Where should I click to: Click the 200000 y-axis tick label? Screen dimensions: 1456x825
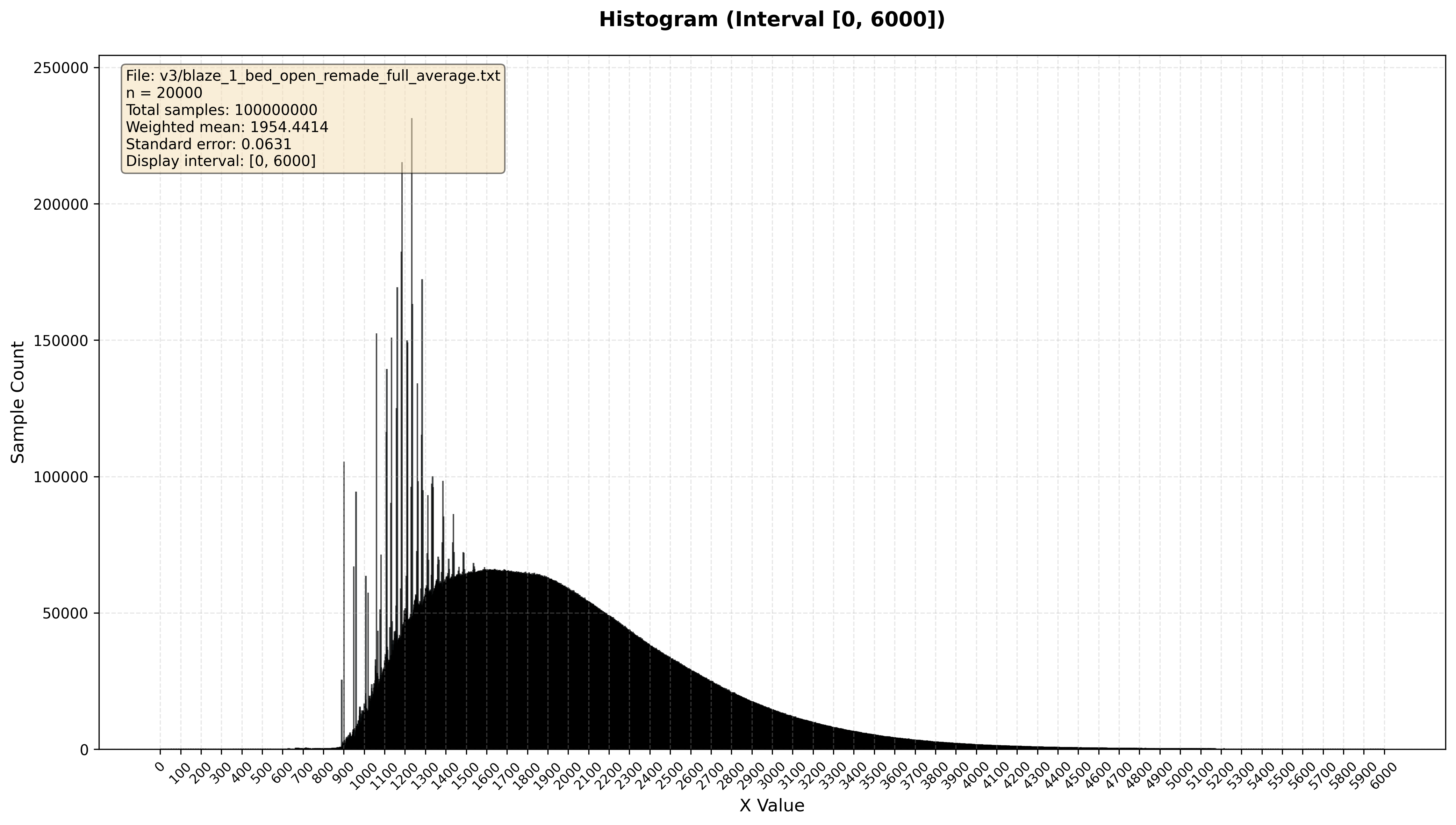[61, 204]
